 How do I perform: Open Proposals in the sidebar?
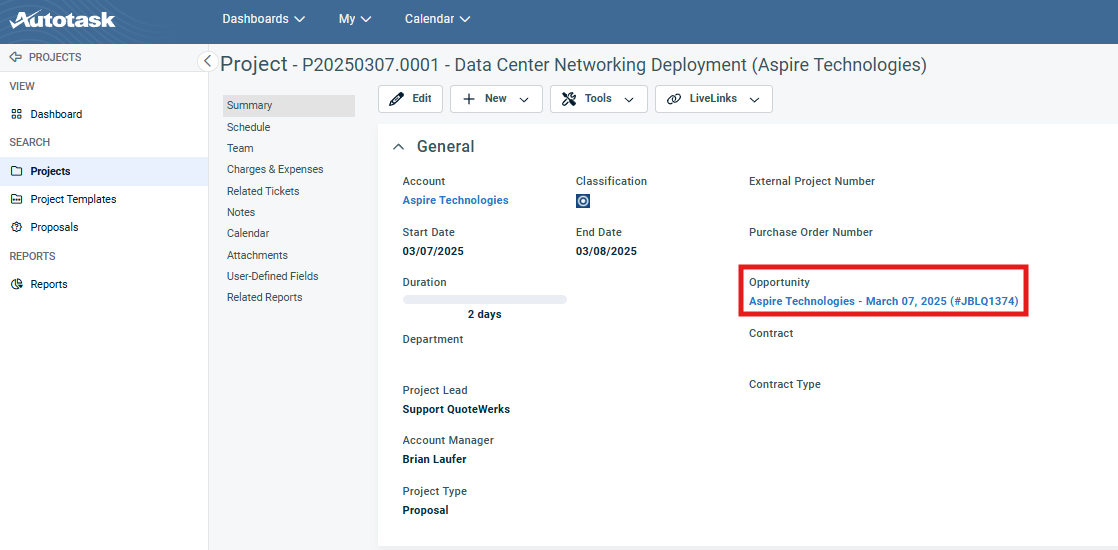(54, 228)
